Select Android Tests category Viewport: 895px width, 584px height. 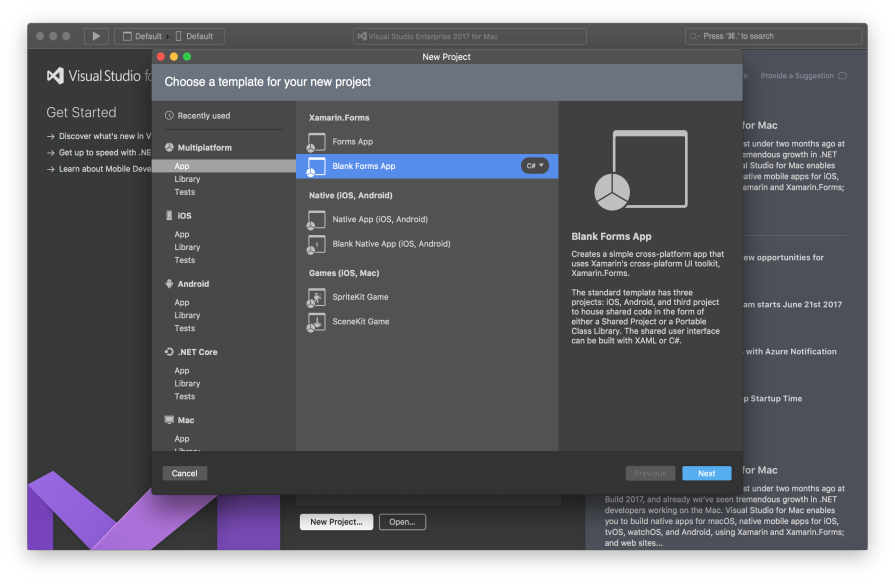[184, 328]
